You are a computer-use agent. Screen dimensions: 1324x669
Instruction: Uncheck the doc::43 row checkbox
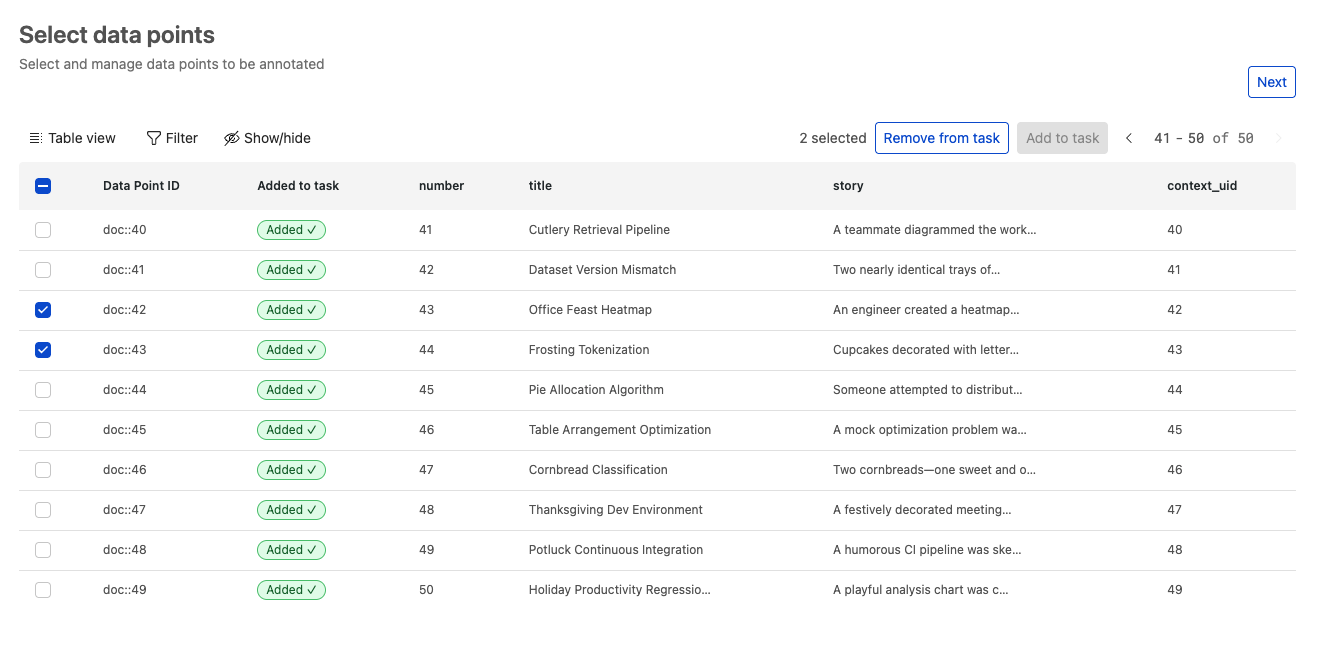click(43, 350)
